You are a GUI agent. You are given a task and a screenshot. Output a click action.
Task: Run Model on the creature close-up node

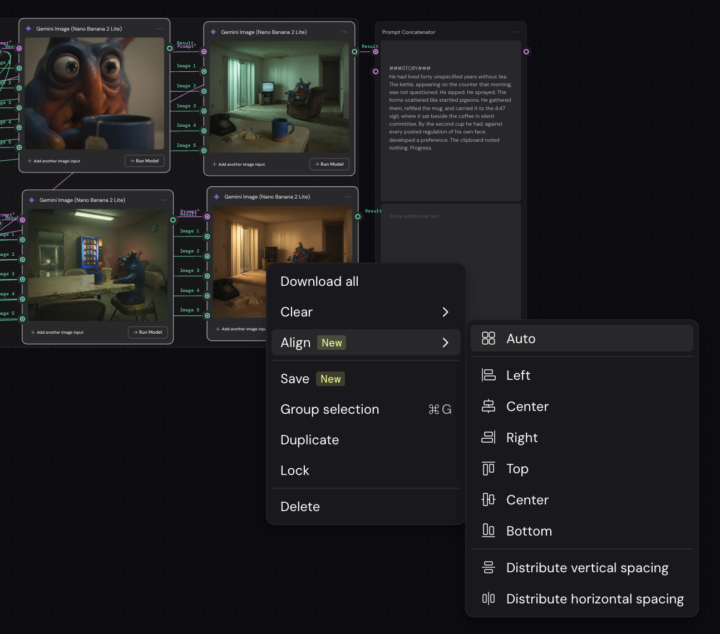point(144,161)
